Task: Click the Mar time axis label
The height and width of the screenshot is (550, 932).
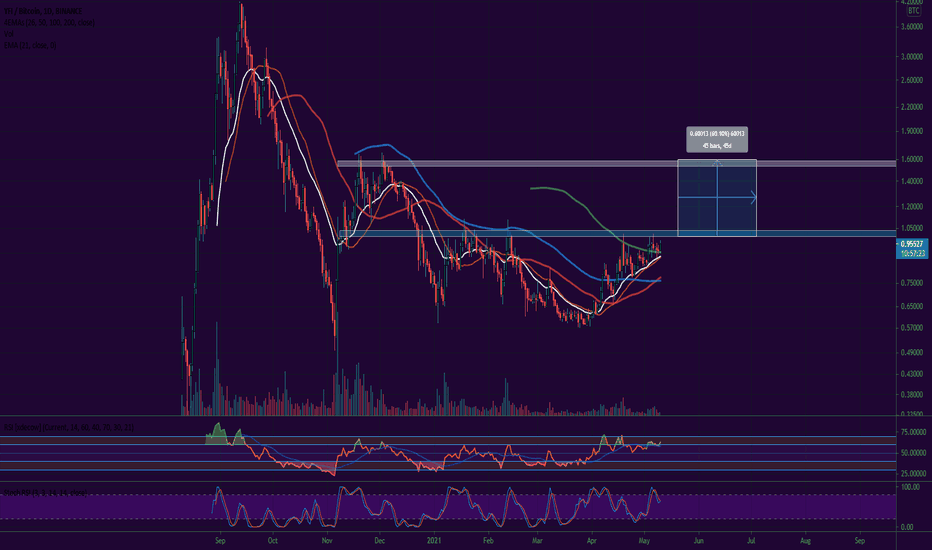Action: 537,541
